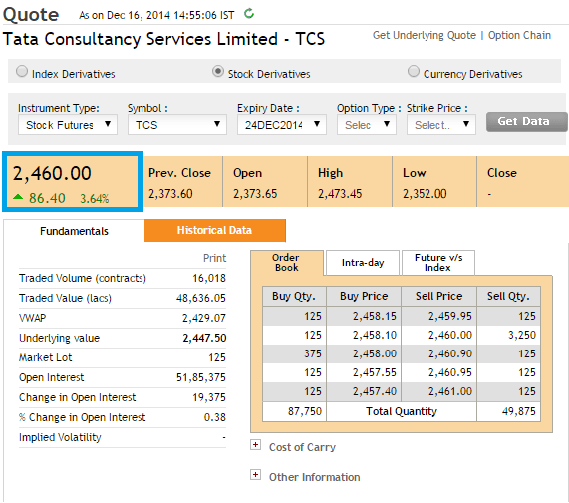Open the Instrument Type dropdown
The height and width of the screenshot is (503, 569).
tap(68, 125)
